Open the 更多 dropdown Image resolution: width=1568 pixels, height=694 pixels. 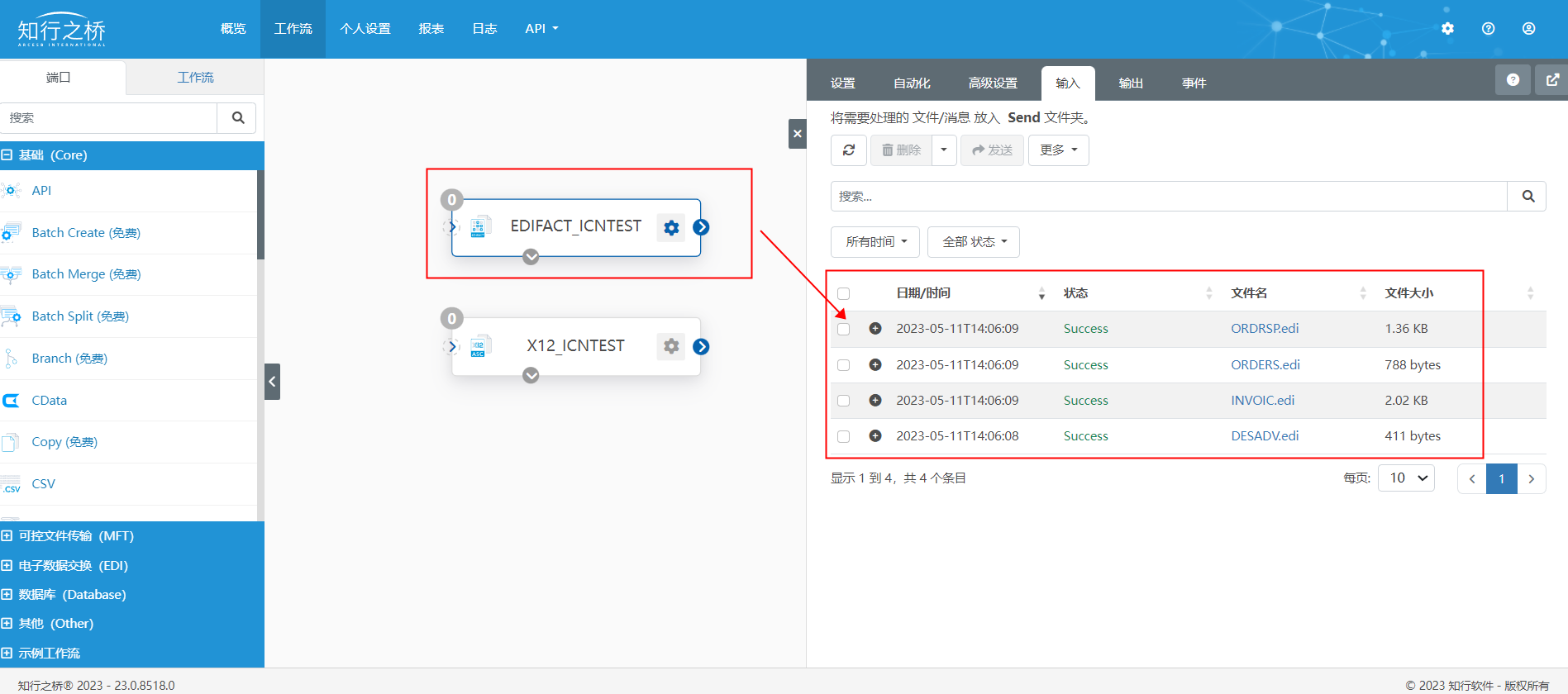pyautogui.click(x=1058, y=150)
